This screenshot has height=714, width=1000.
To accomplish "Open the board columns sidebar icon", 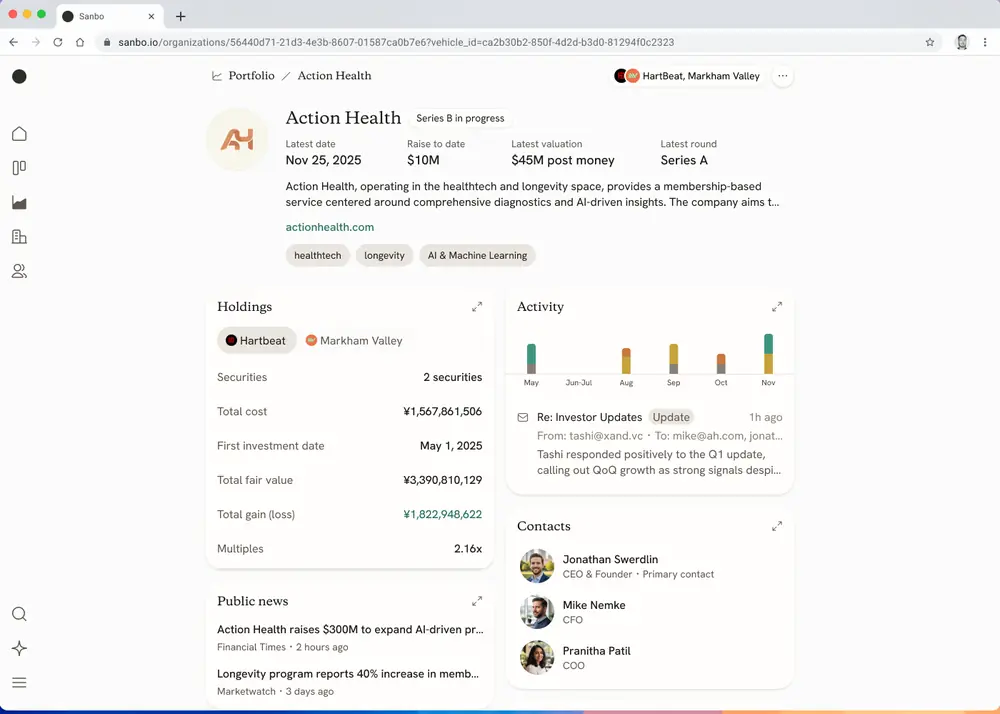I will click(x=19, y=168).
